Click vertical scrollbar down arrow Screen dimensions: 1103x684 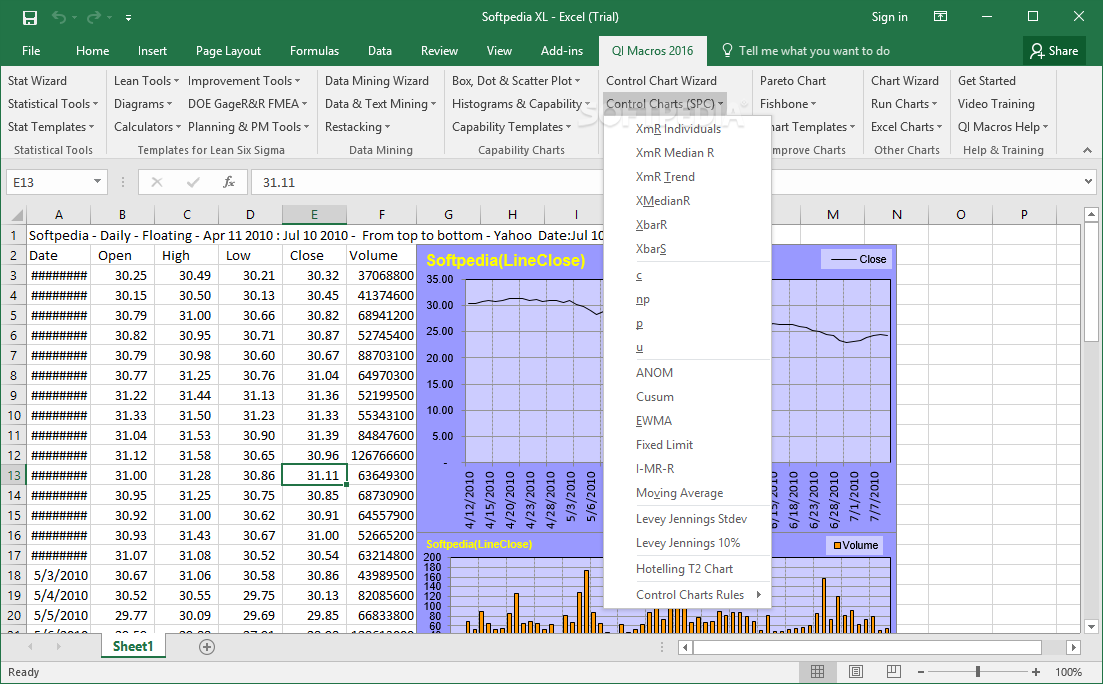(1091, 626)
